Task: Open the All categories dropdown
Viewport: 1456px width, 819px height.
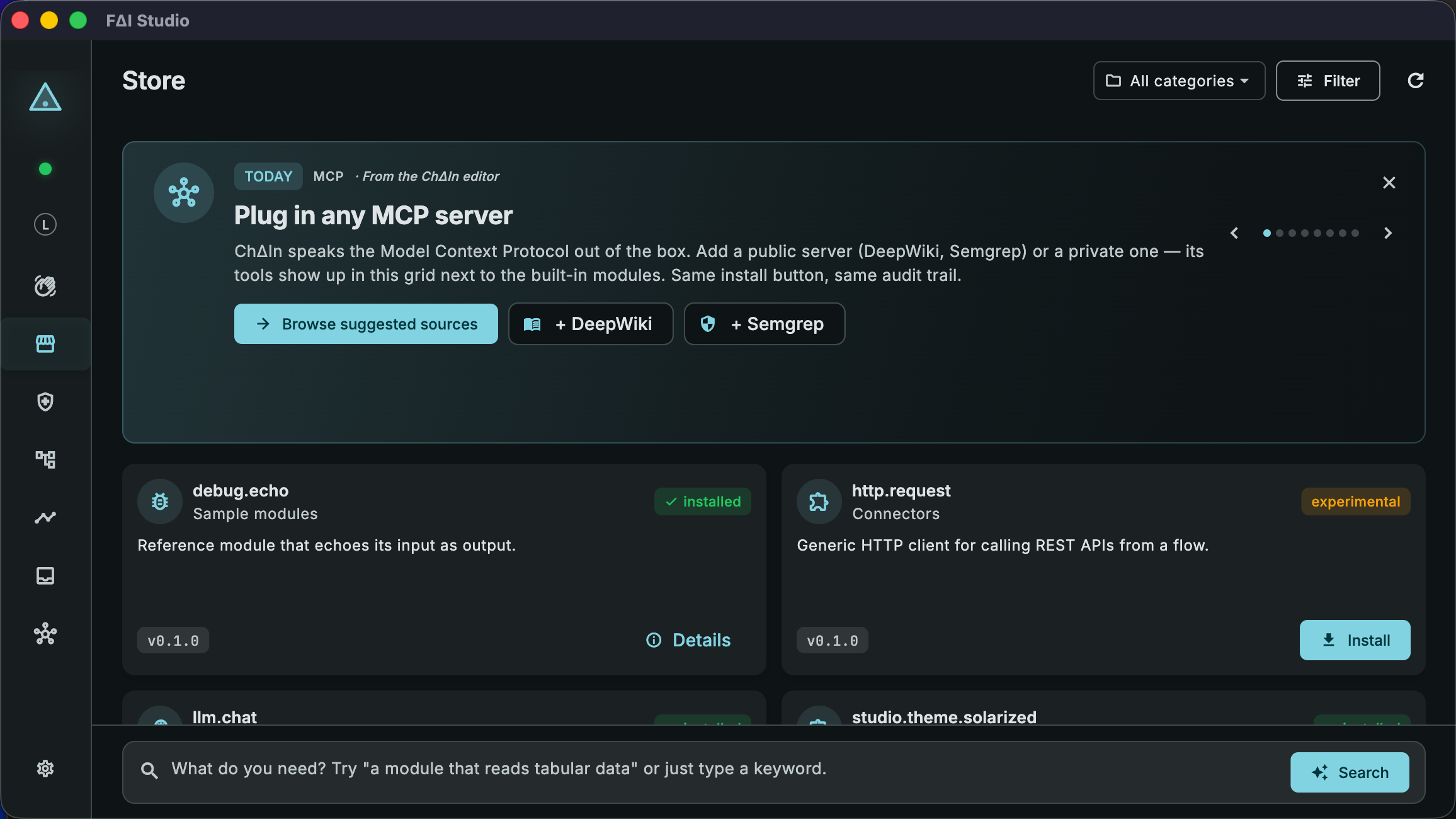Action: [x=1179, y=81]
